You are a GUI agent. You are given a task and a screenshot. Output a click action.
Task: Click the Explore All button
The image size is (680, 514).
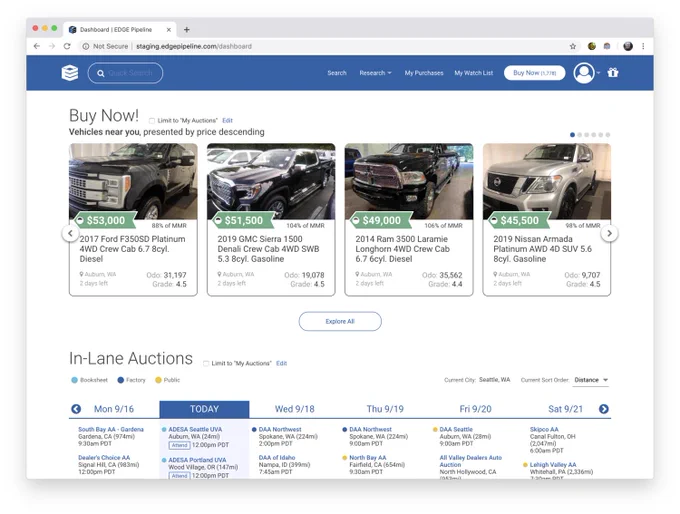click(340, 321)
